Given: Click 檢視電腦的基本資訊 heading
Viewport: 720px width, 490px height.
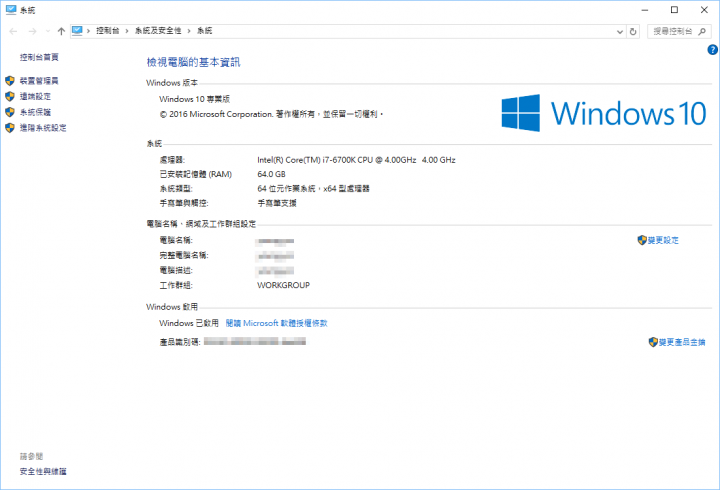Looking at the screenshot, I should point(193,62).
